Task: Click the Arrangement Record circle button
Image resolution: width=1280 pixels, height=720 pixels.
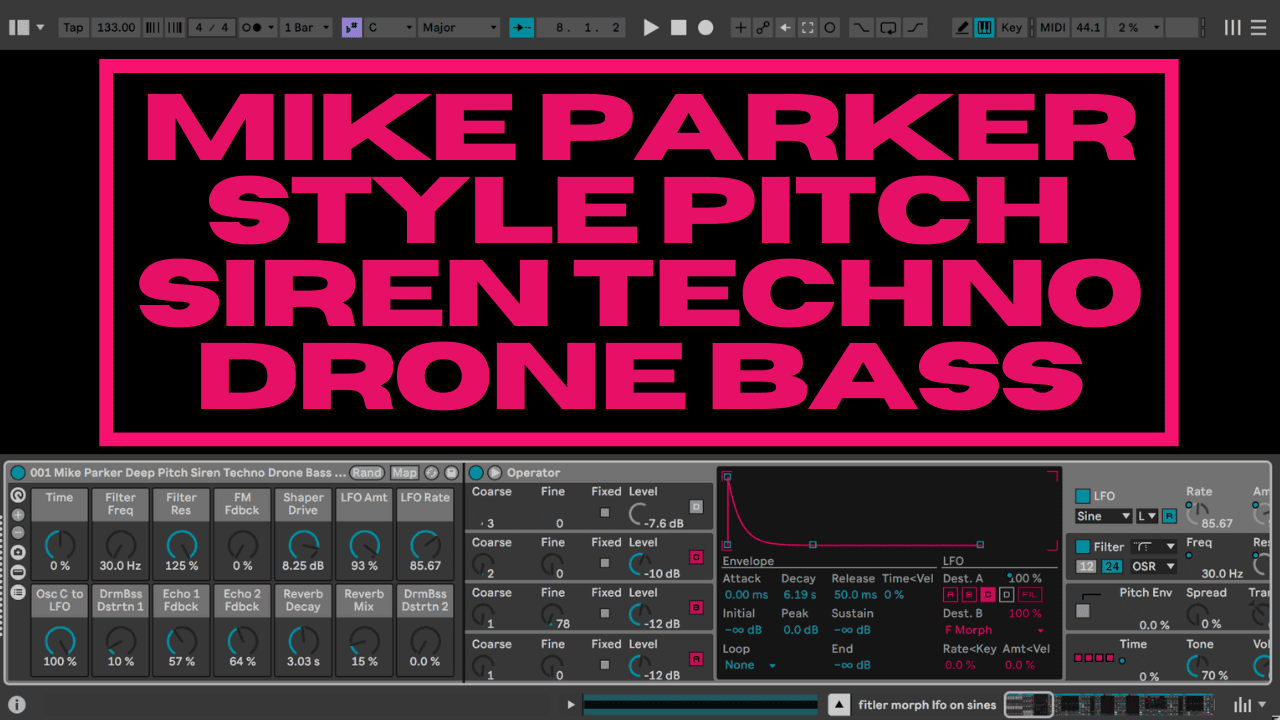Action: (706, 28)
